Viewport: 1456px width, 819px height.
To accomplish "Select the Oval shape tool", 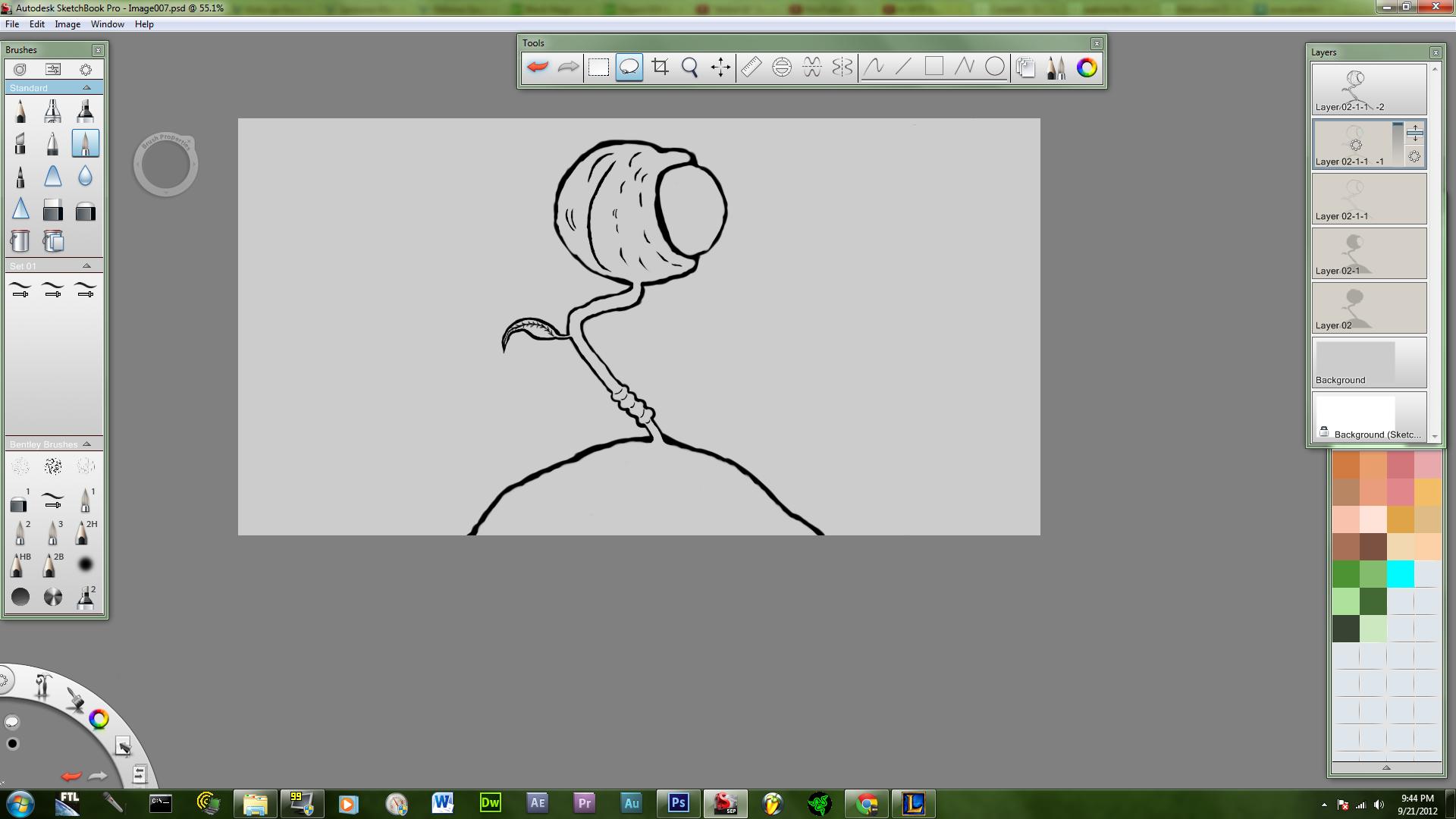I will pos(995,67).
